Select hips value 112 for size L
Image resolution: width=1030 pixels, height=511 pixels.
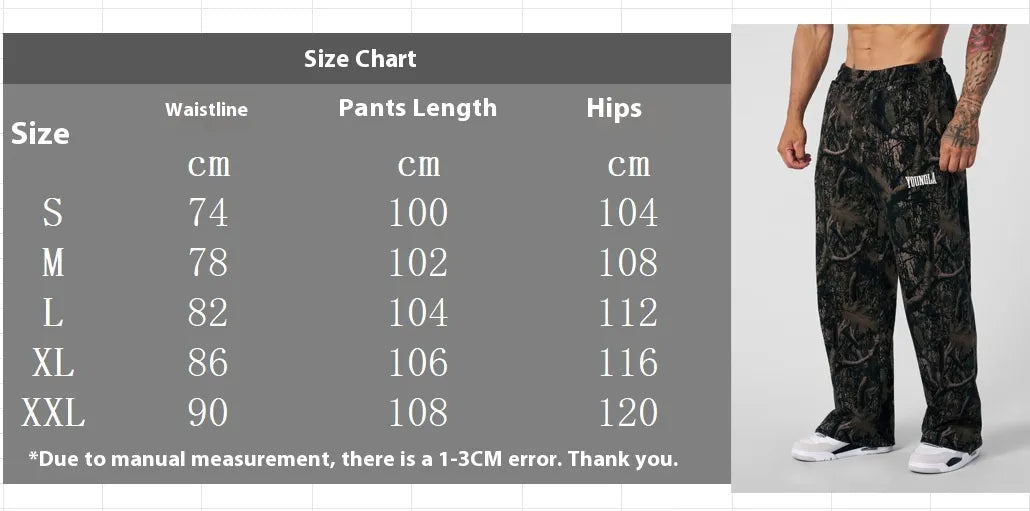click(628, 313)
